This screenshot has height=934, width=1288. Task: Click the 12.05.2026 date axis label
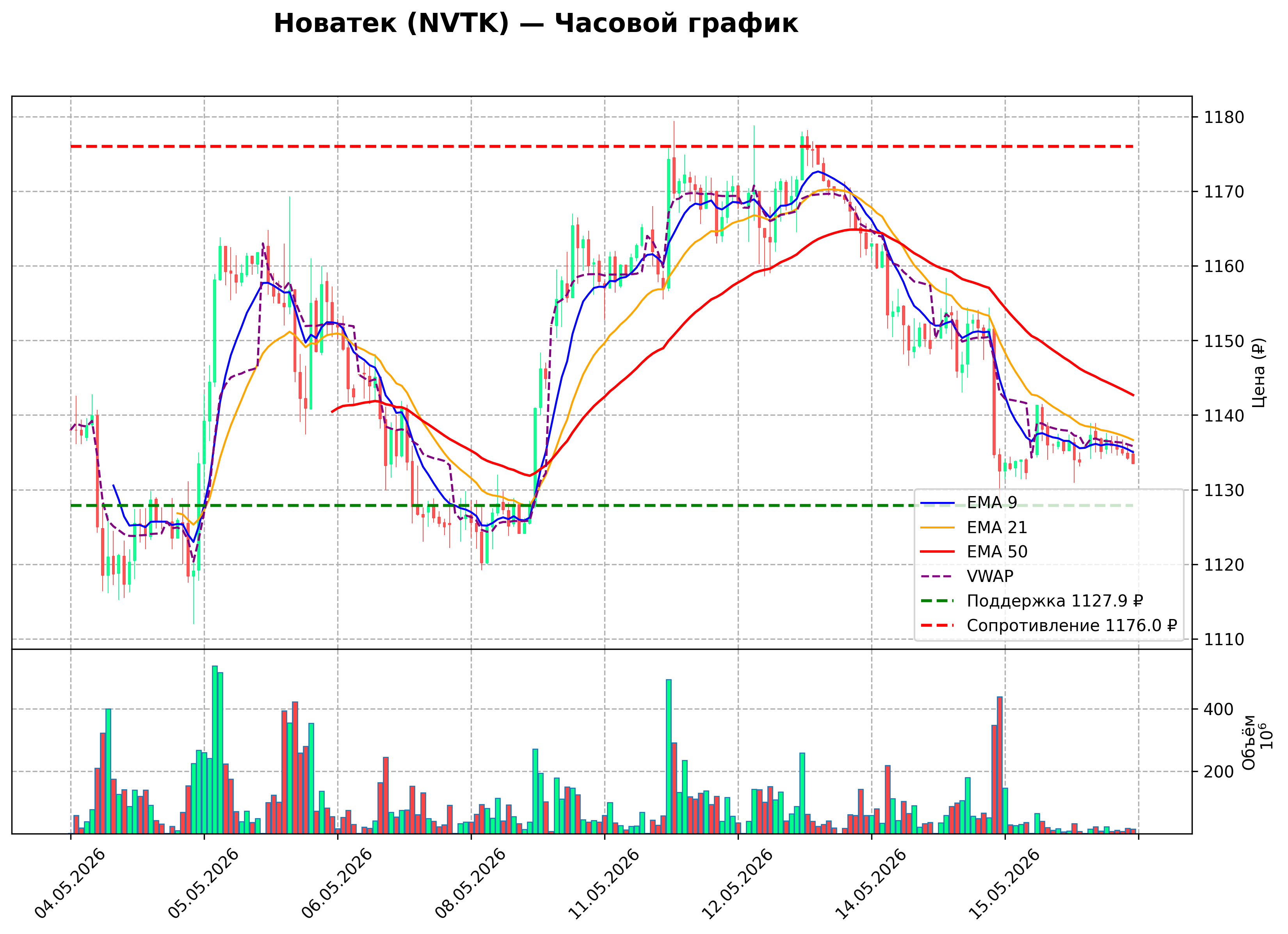pos(737,884)
